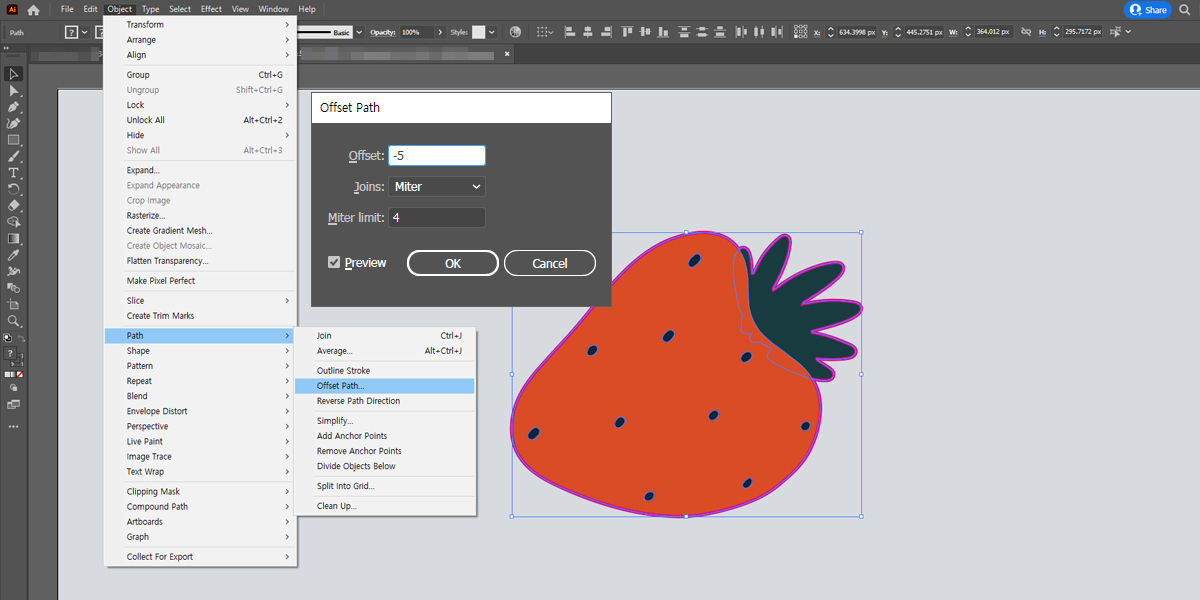Open the Joins dropdown
Viewport: 1200px width, 600px height.
[437, 187]
